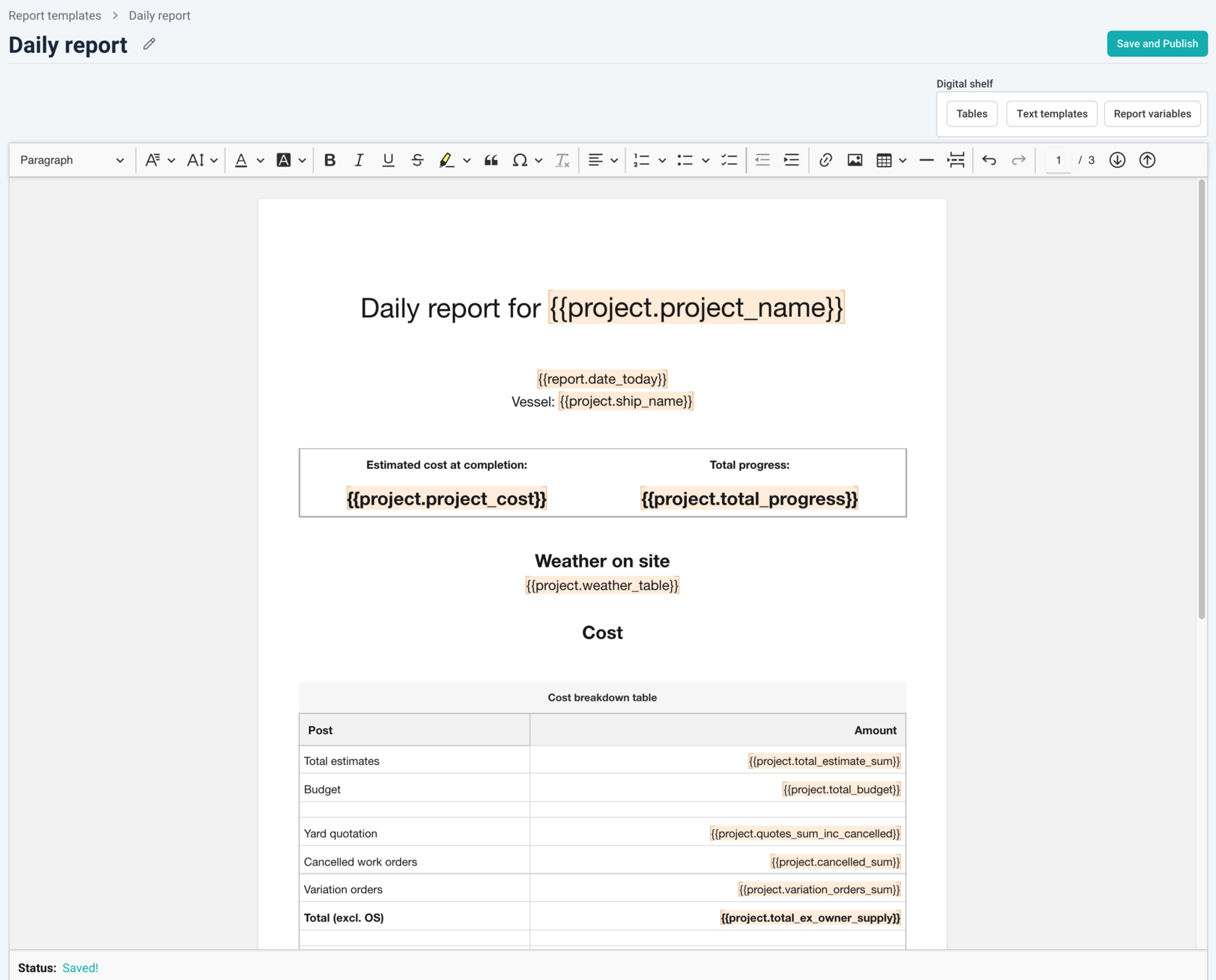1216x980 pixels.
Task: Decrease paragraph indent
Action: point(762,160)
